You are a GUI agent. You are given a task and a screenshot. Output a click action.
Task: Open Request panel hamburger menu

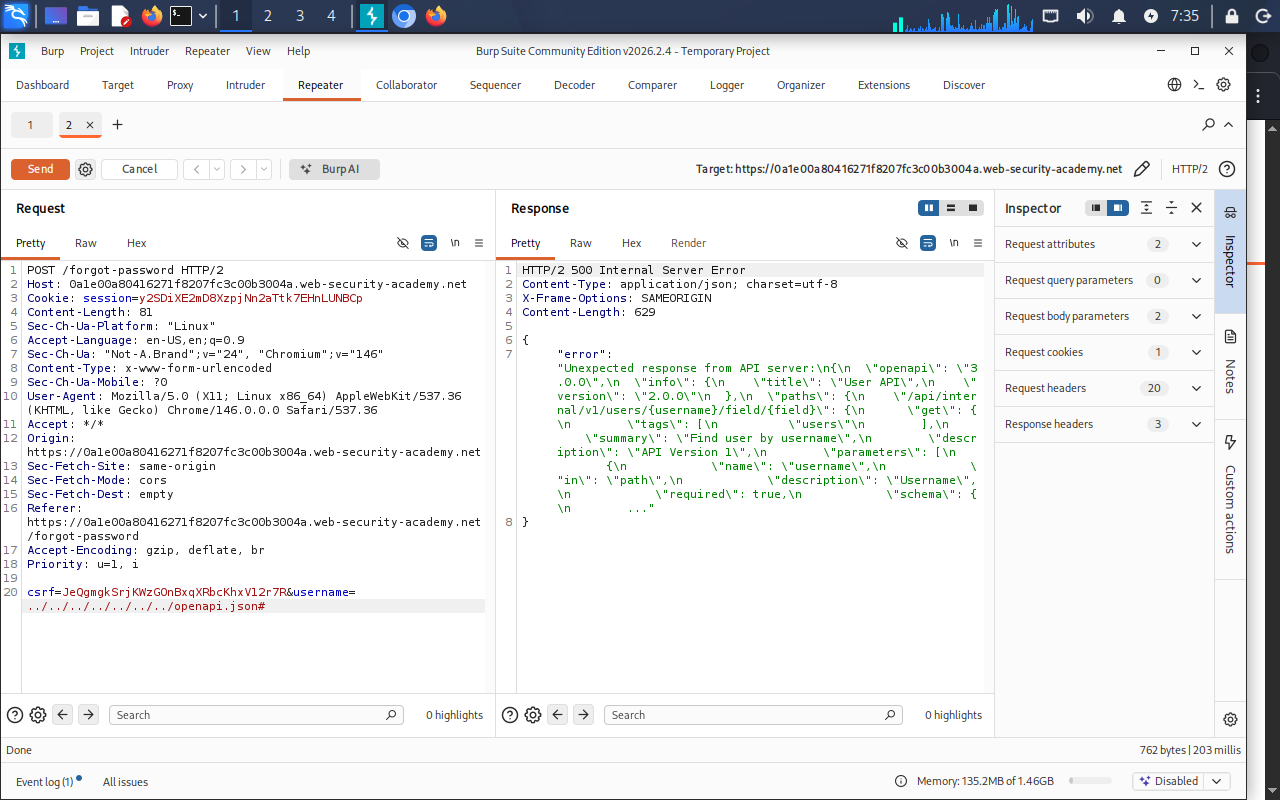(x=479, y=243)
